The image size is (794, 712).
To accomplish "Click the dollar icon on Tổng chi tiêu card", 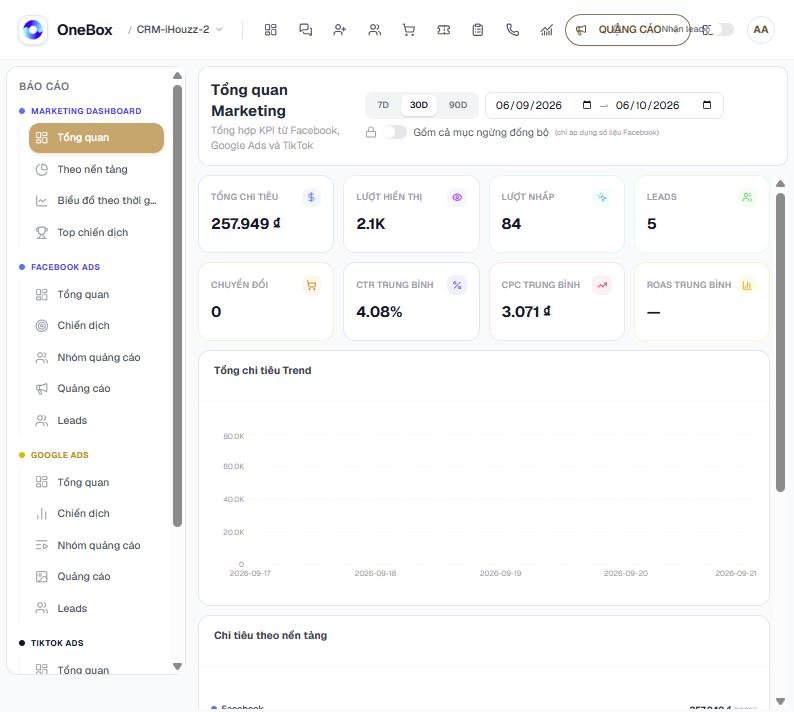I will pyautogui.click(x=311, y=197).
